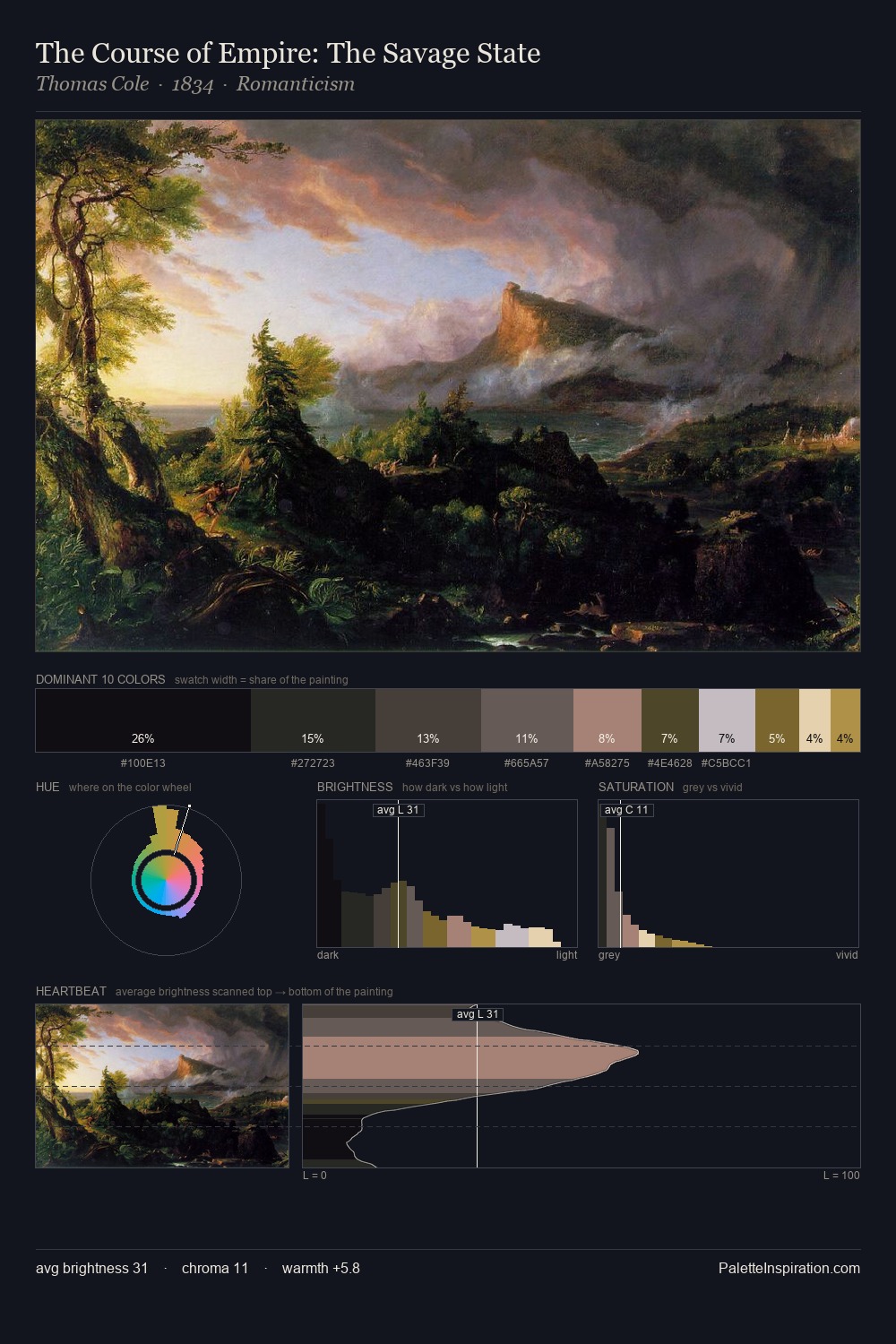Click the 'light' axis label

pyautogui.click(x=567, y=955)
